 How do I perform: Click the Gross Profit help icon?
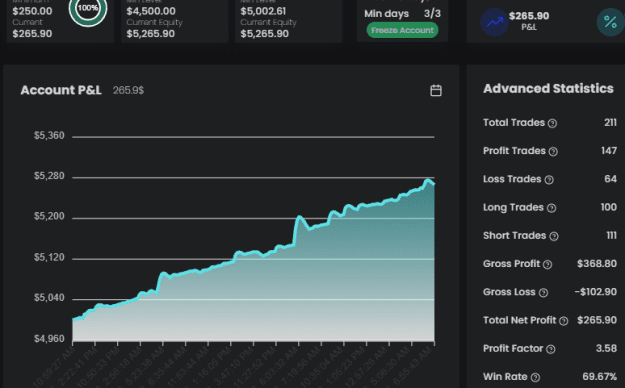tap(548, 264)
